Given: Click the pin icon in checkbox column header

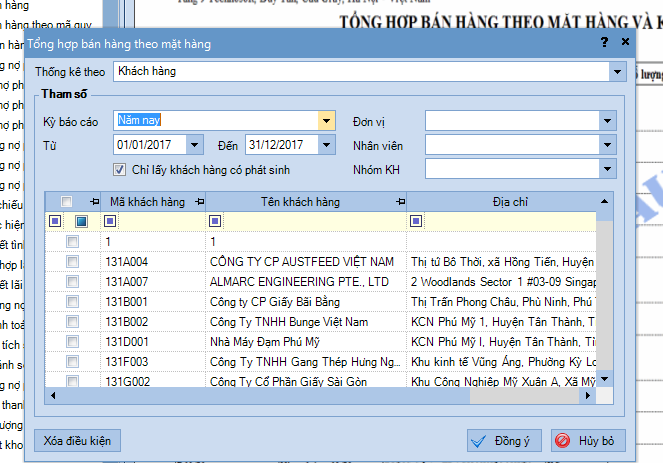Looking at the screenshot, I should 95,202.
